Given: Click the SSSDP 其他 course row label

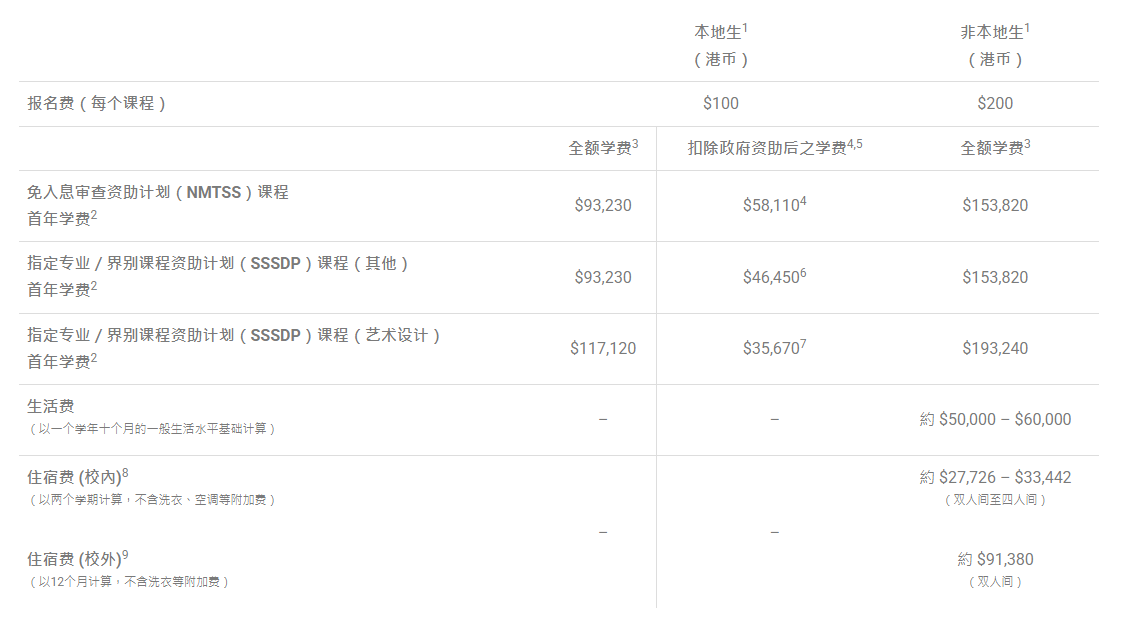Looking at the screenshot, I should click(218, 264).
